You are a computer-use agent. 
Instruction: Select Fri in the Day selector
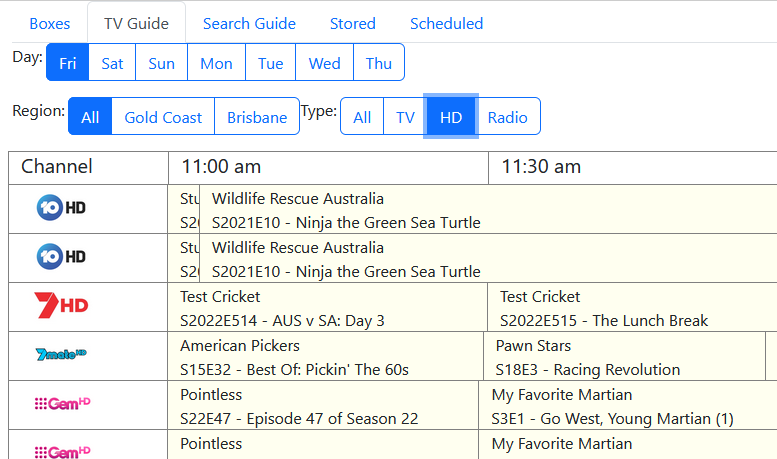(x=67, y=62)
